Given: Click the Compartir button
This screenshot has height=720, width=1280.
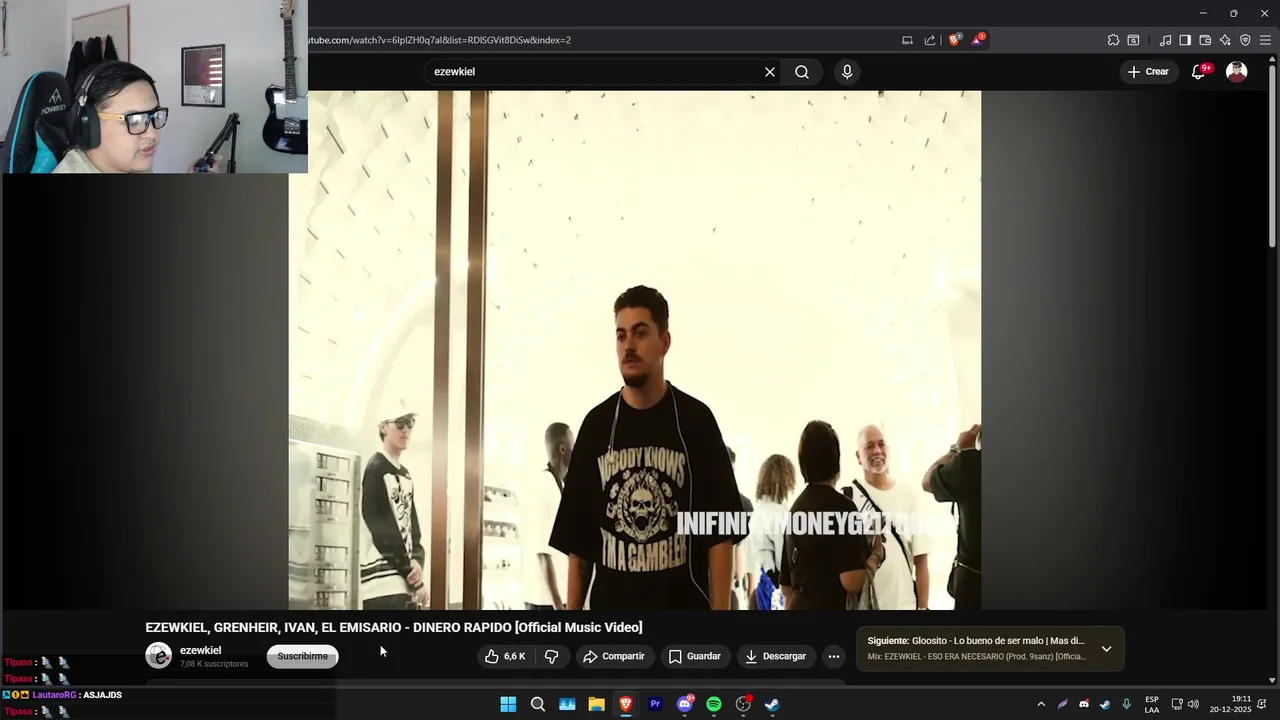Looking at the screenshot, I should pyautogui.click(x=614, y=656).
